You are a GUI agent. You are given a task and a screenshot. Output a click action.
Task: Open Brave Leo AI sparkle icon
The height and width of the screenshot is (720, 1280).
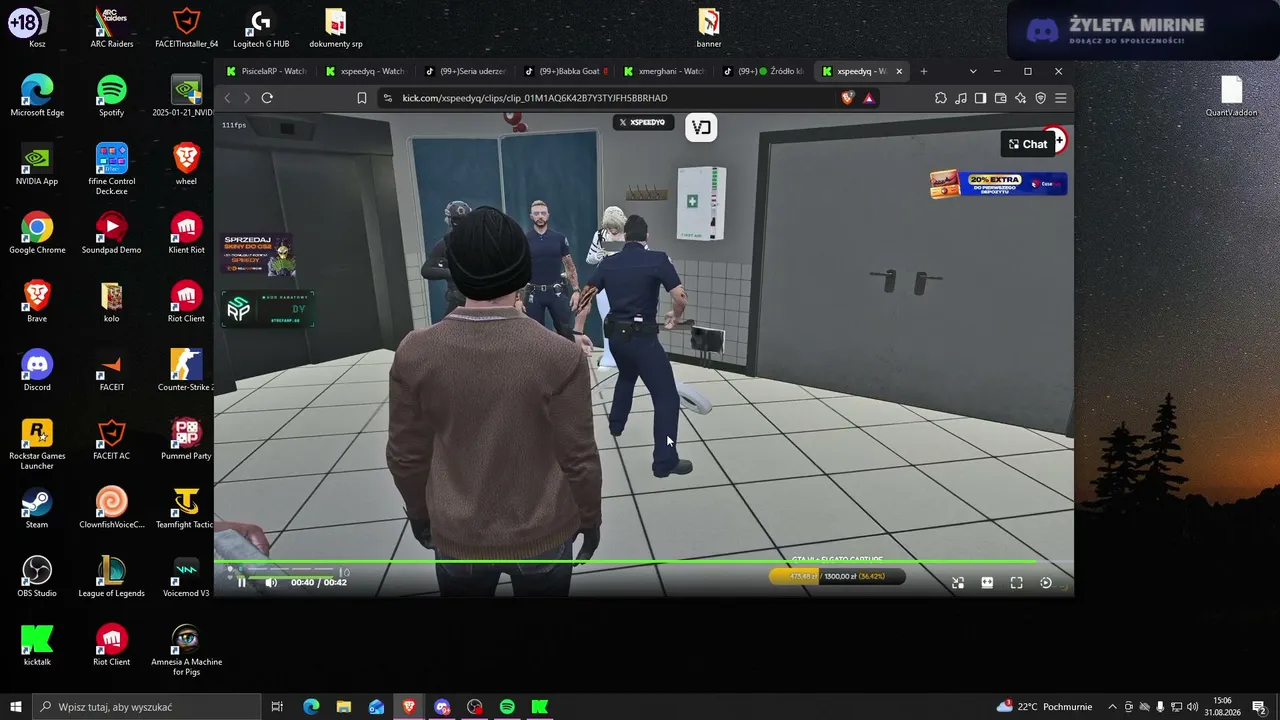[x=1020, y=98]
